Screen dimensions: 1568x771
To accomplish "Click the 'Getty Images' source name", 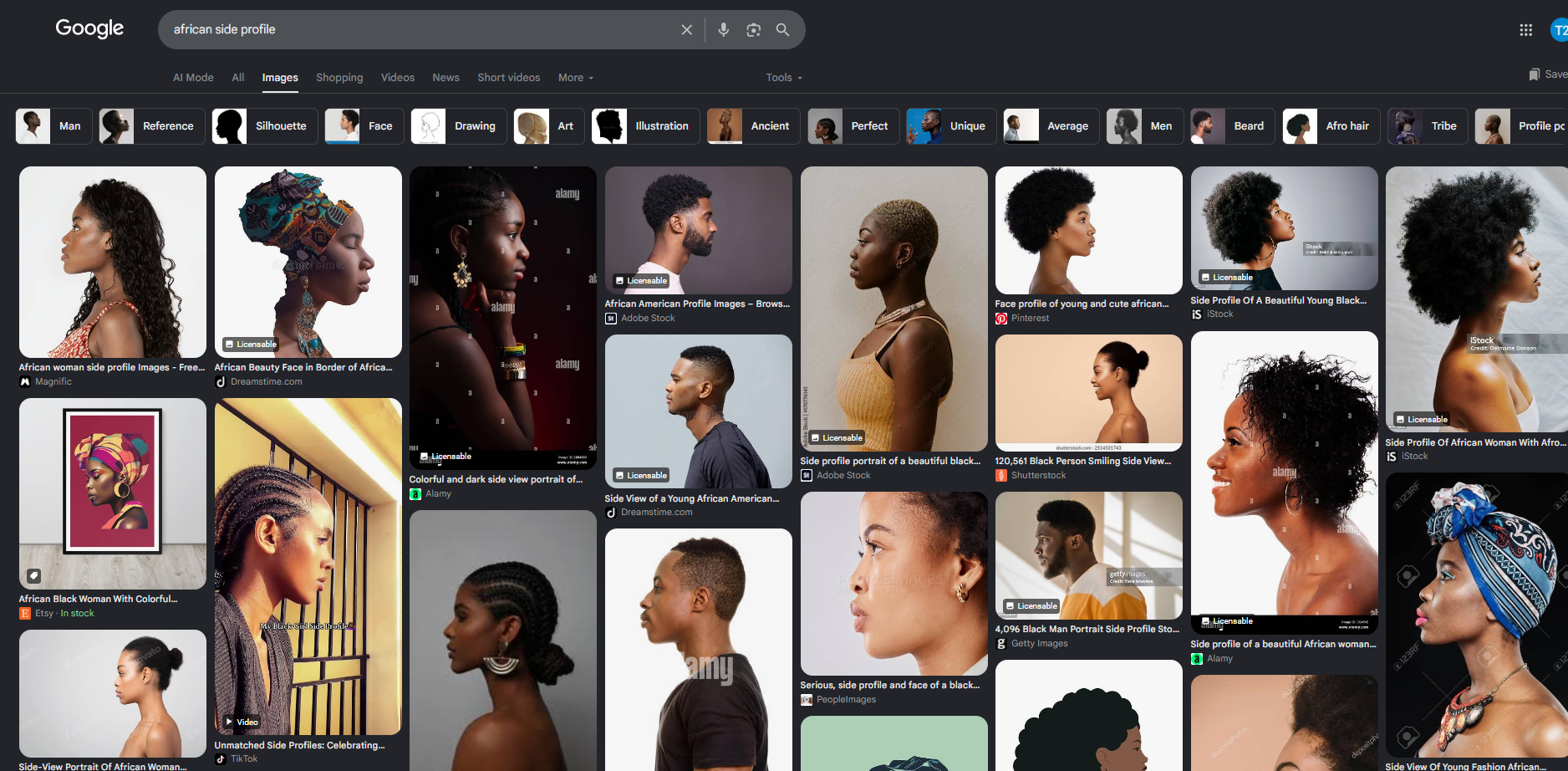I will (x=1040, y=644).
